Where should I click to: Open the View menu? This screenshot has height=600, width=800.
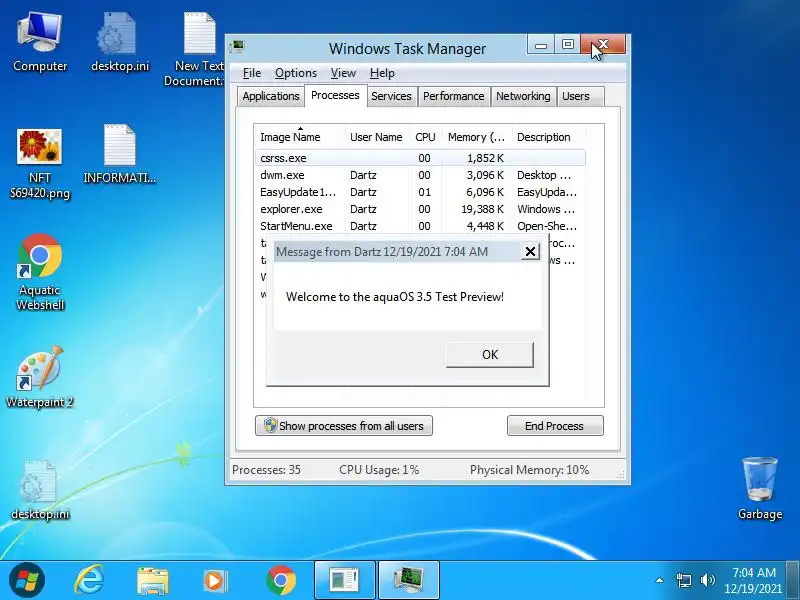pos(343,73)
